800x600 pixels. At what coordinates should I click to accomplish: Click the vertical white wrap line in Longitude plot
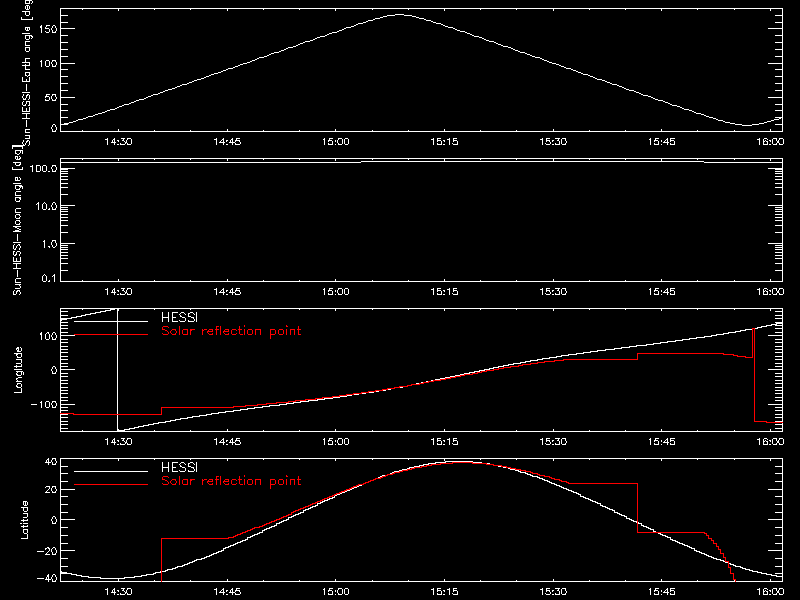tap(118, 370)
